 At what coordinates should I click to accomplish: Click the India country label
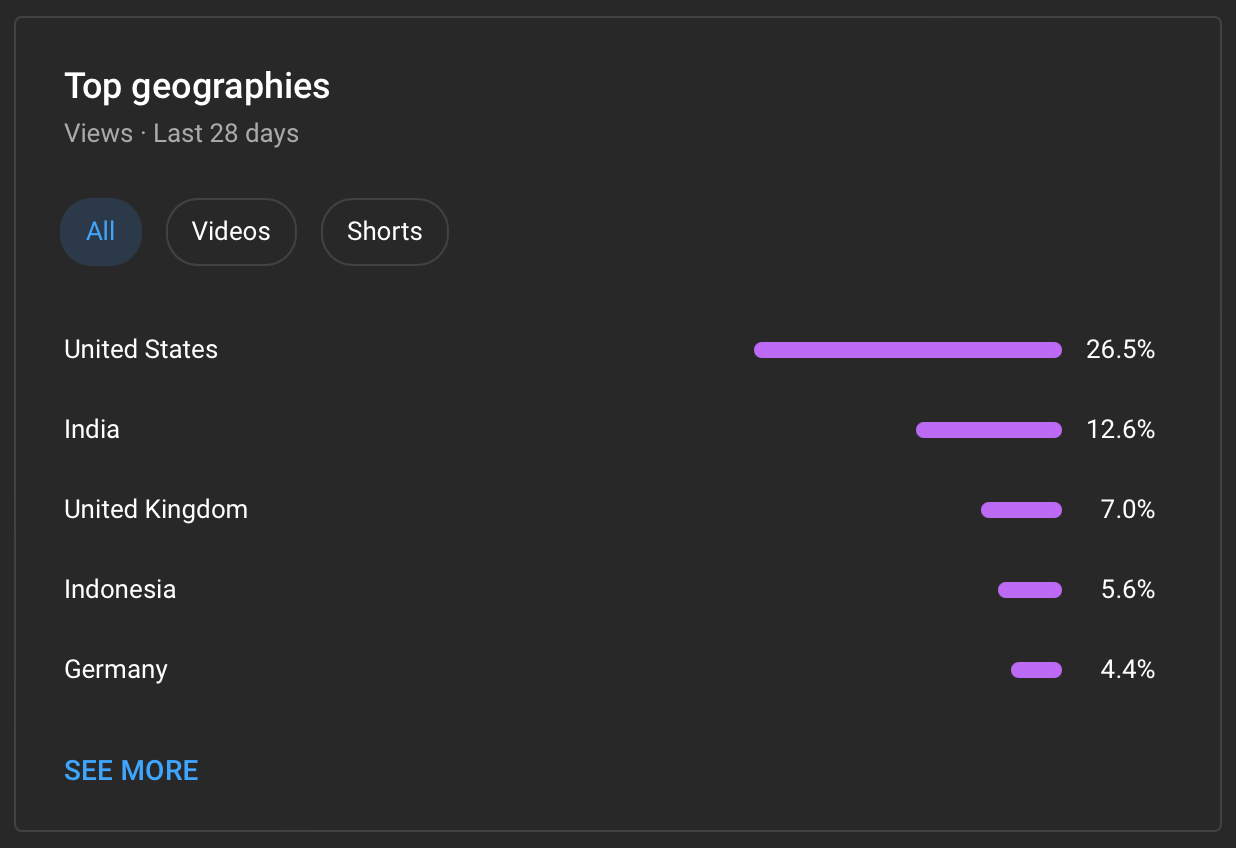[x=92, y=429]
